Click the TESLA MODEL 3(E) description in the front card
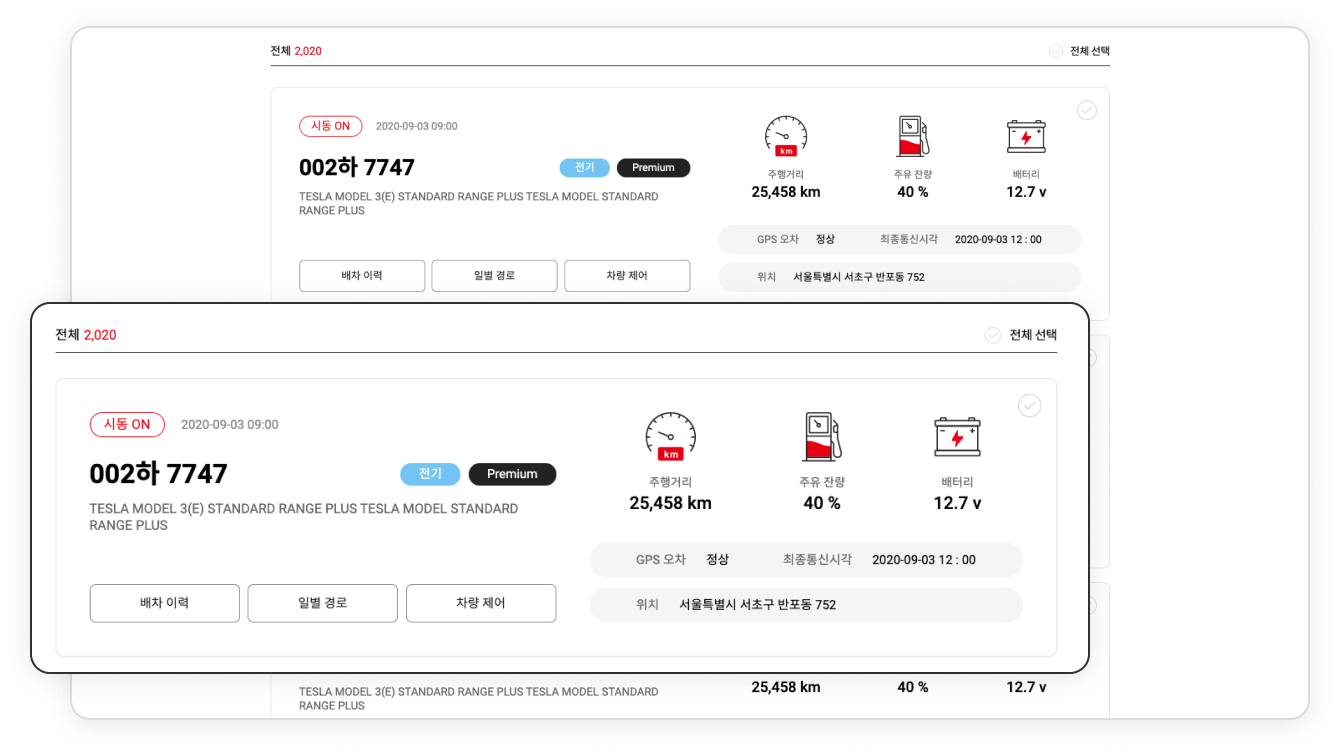 point(304,517)
